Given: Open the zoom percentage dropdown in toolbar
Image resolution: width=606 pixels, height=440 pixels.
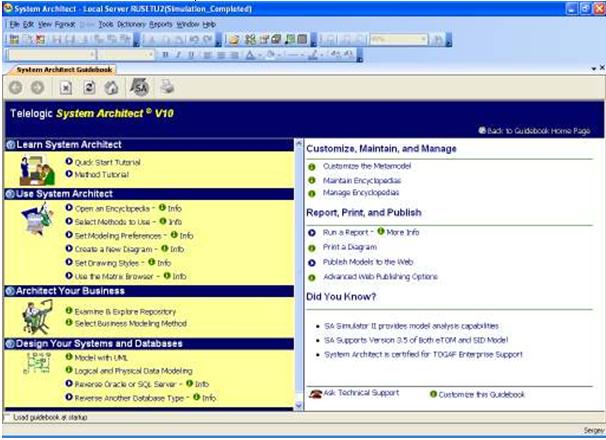Looking at the screenshot, I should click(424, 39).
